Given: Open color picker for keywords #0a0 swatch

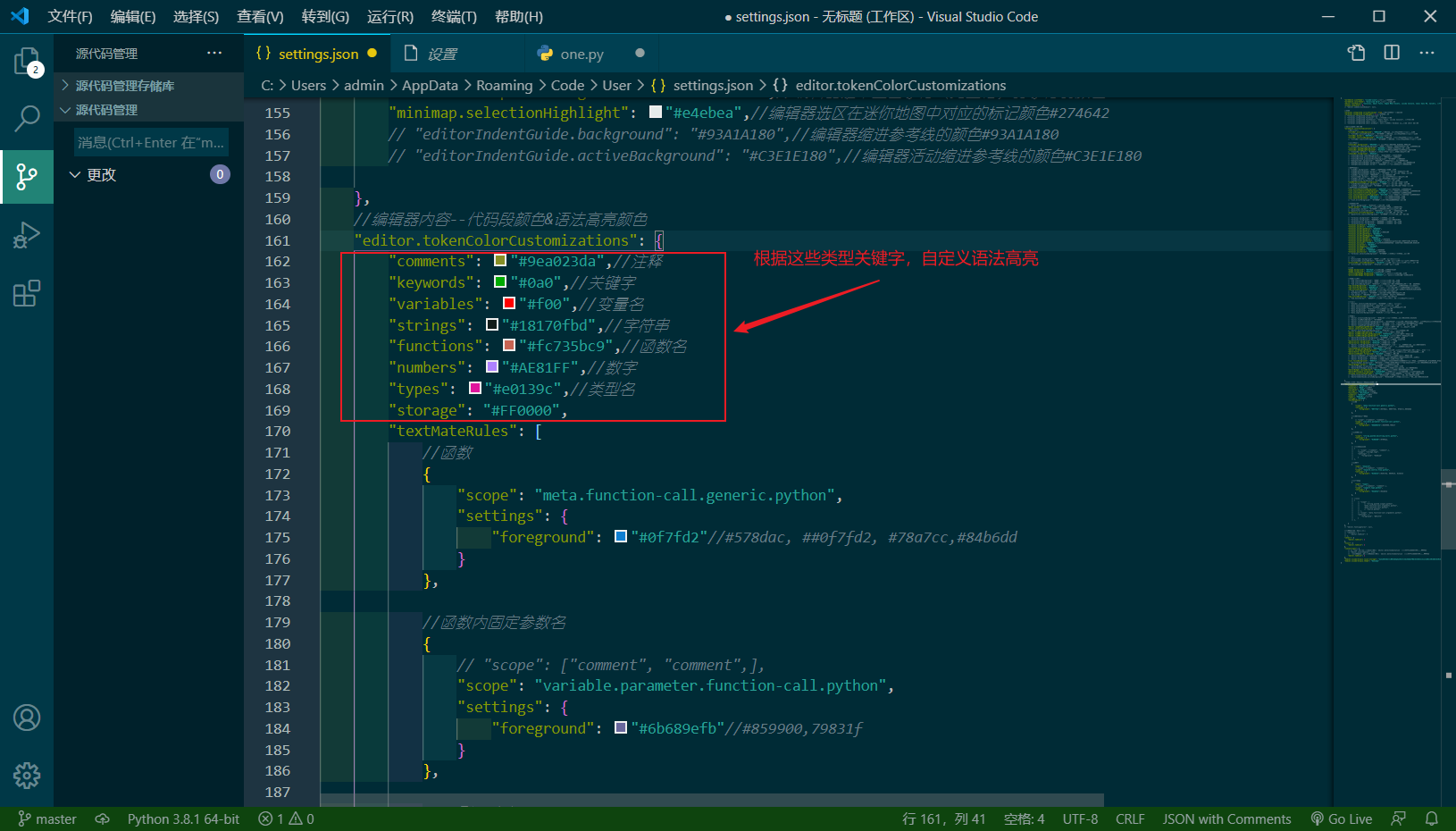Looking at the screenshot, I should (x=500, y=282).
